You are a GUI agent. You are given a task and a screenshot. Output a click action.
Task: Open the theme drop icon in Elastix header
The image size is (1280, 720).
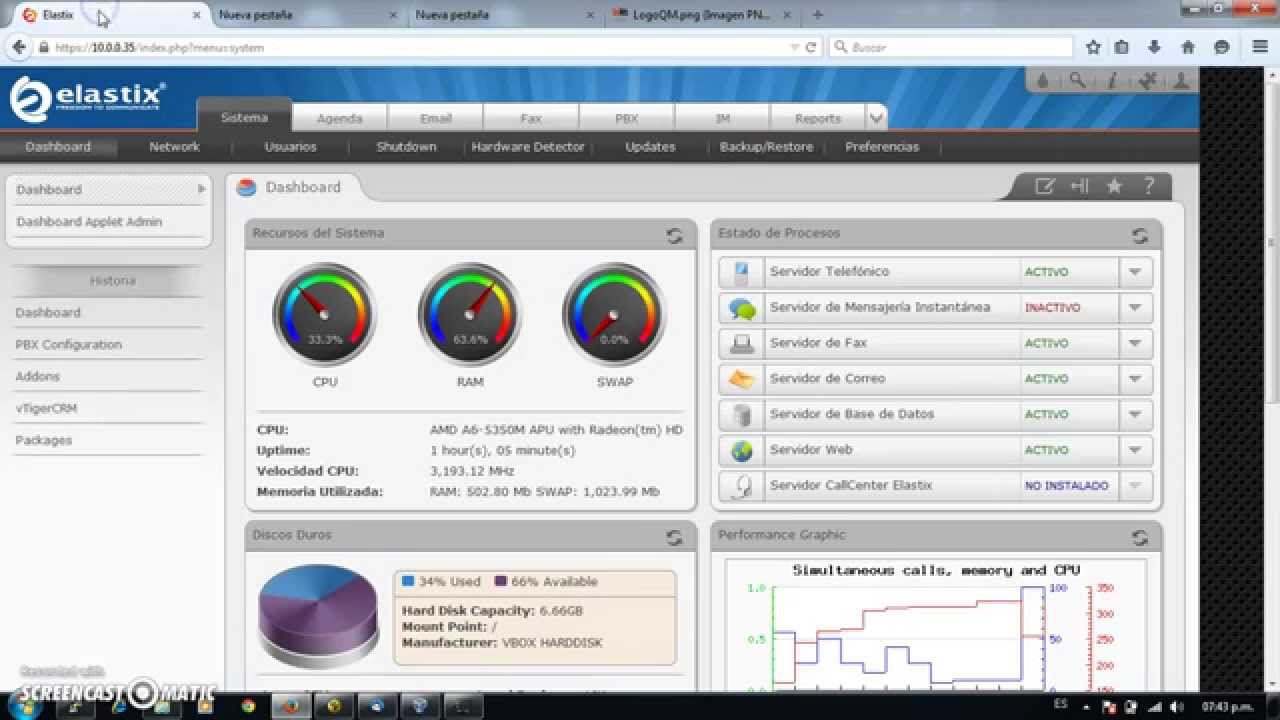[x=1043, y=82]
